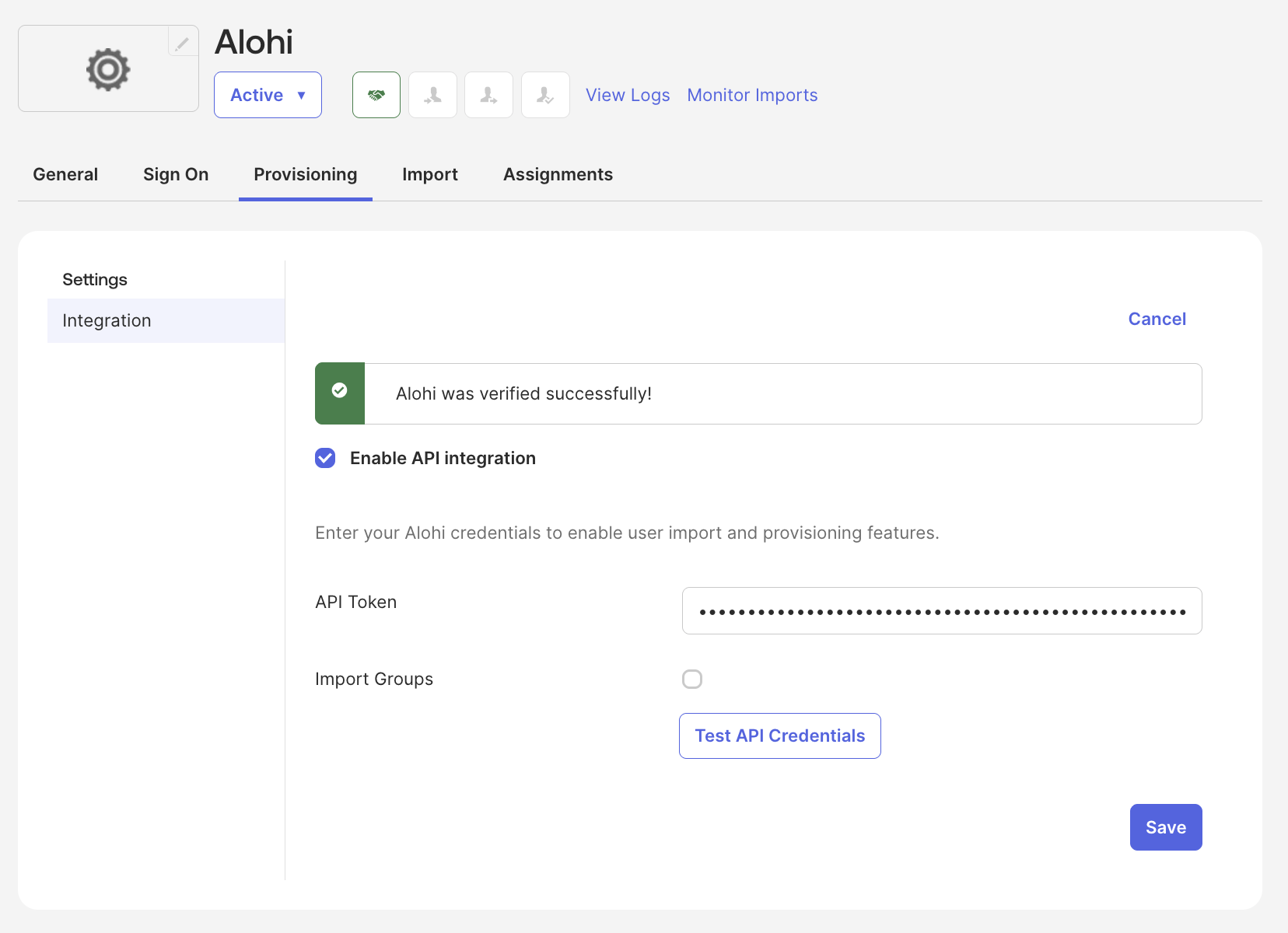1288x933 pixels.
Task: Click the user icon with outgoing arrow
Action: tap(488, 95)
